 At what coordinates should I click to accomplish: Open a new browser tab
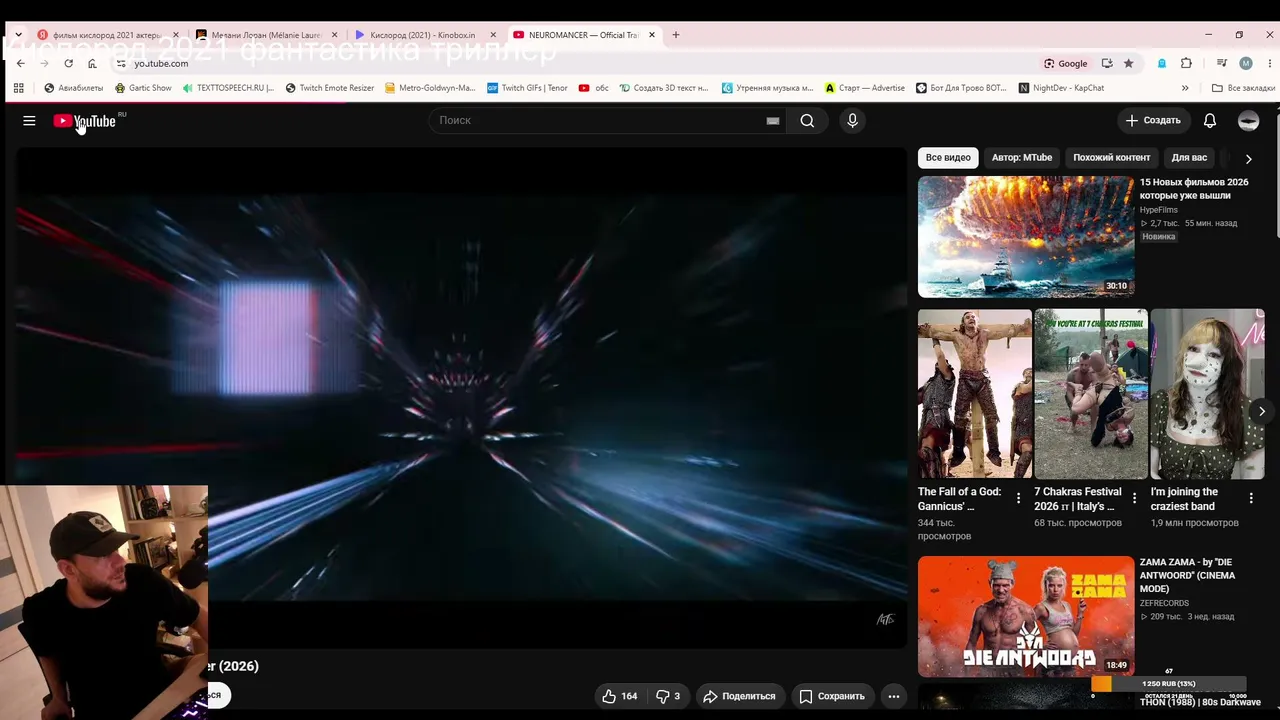(676, 35)
